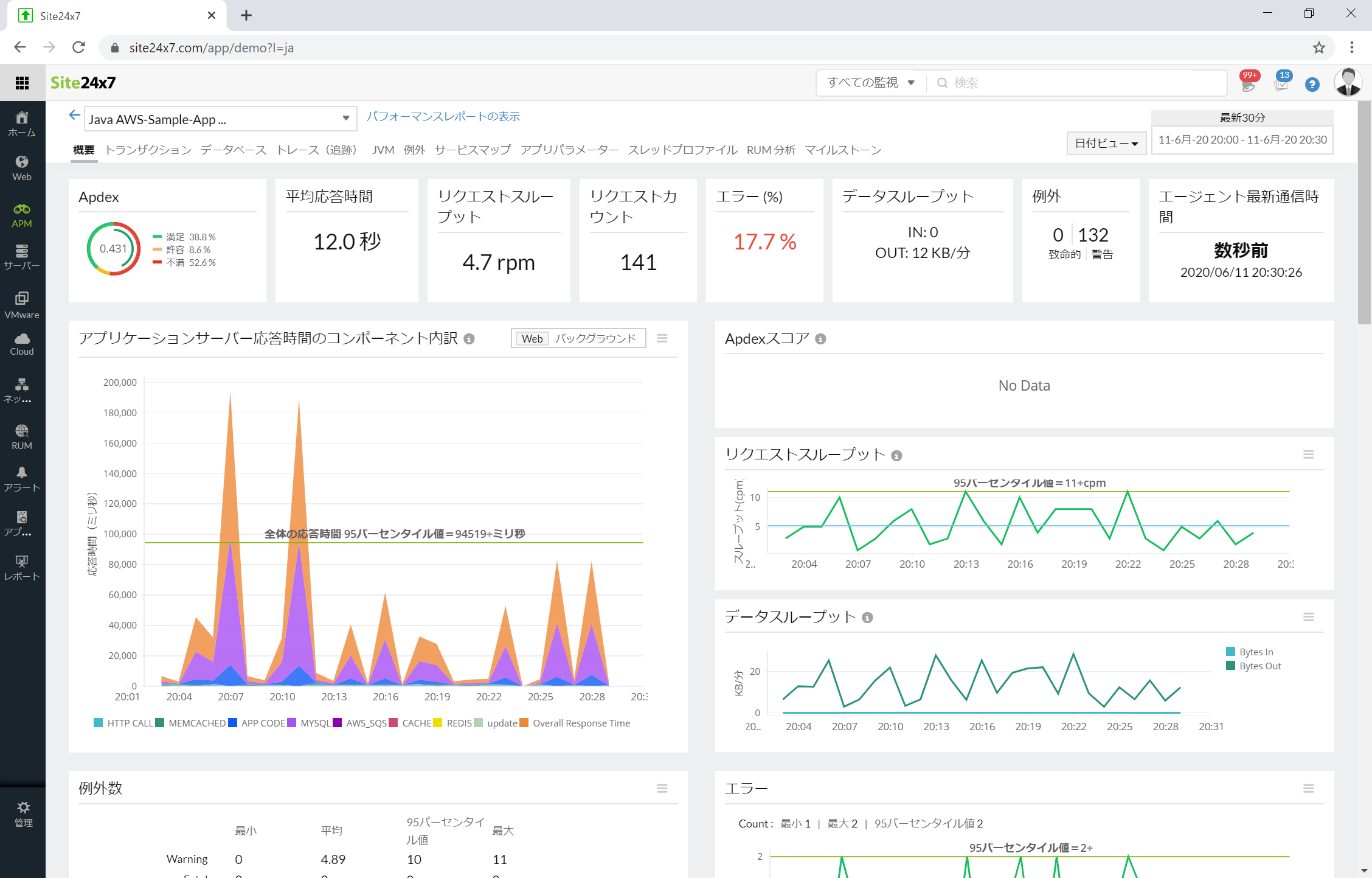Switch chart to バックグラウンド view
Screen dimensions: 1372x878
pos(595,339)
